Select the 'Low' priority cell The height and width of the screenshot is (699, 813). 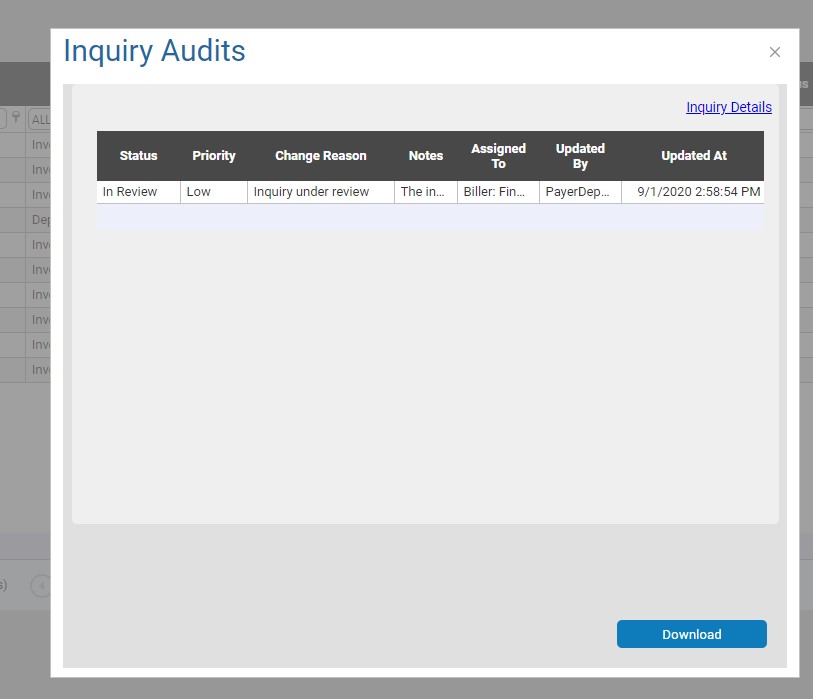click(x=214, y=192)
